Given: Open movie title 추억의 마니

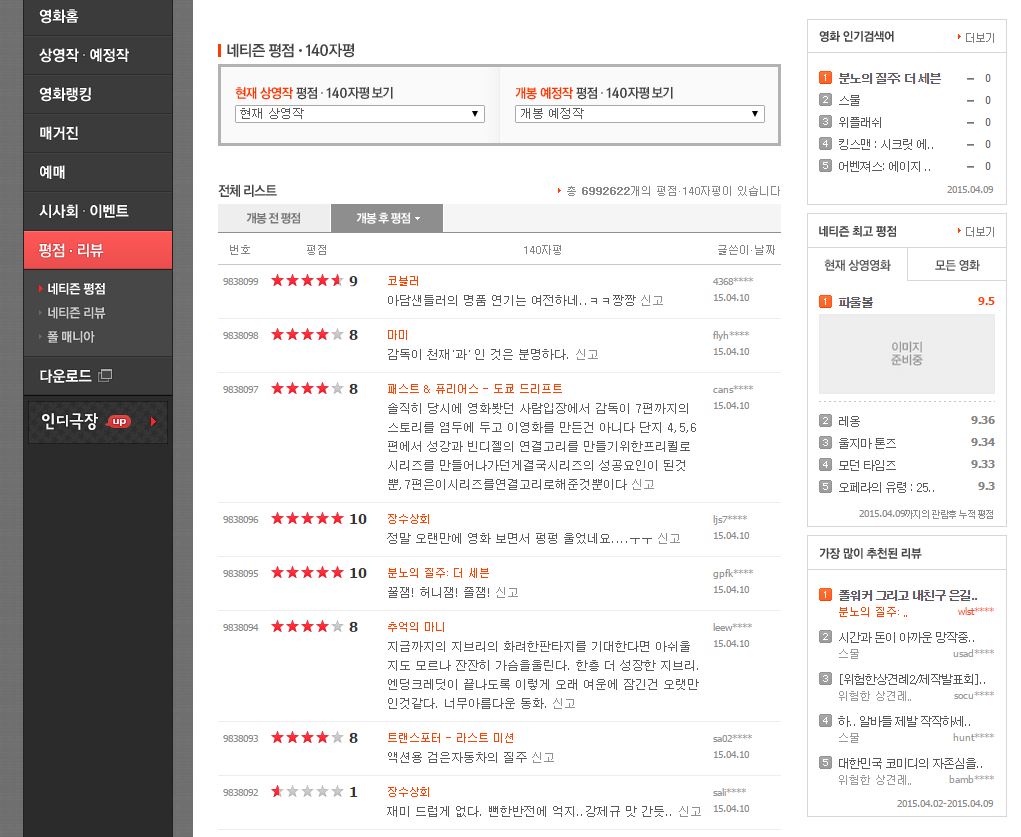Looking at the screenshot, I should (x=415, y=627).
